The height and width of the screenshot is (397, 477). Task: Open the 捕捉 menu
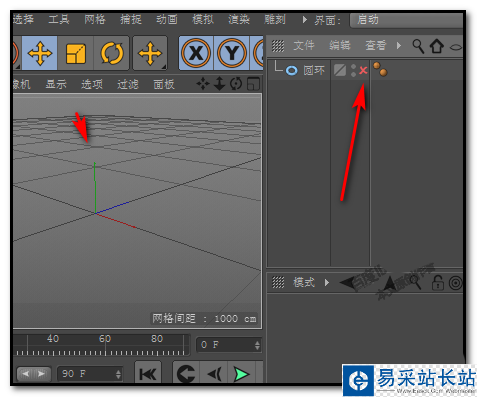point(131,19)
